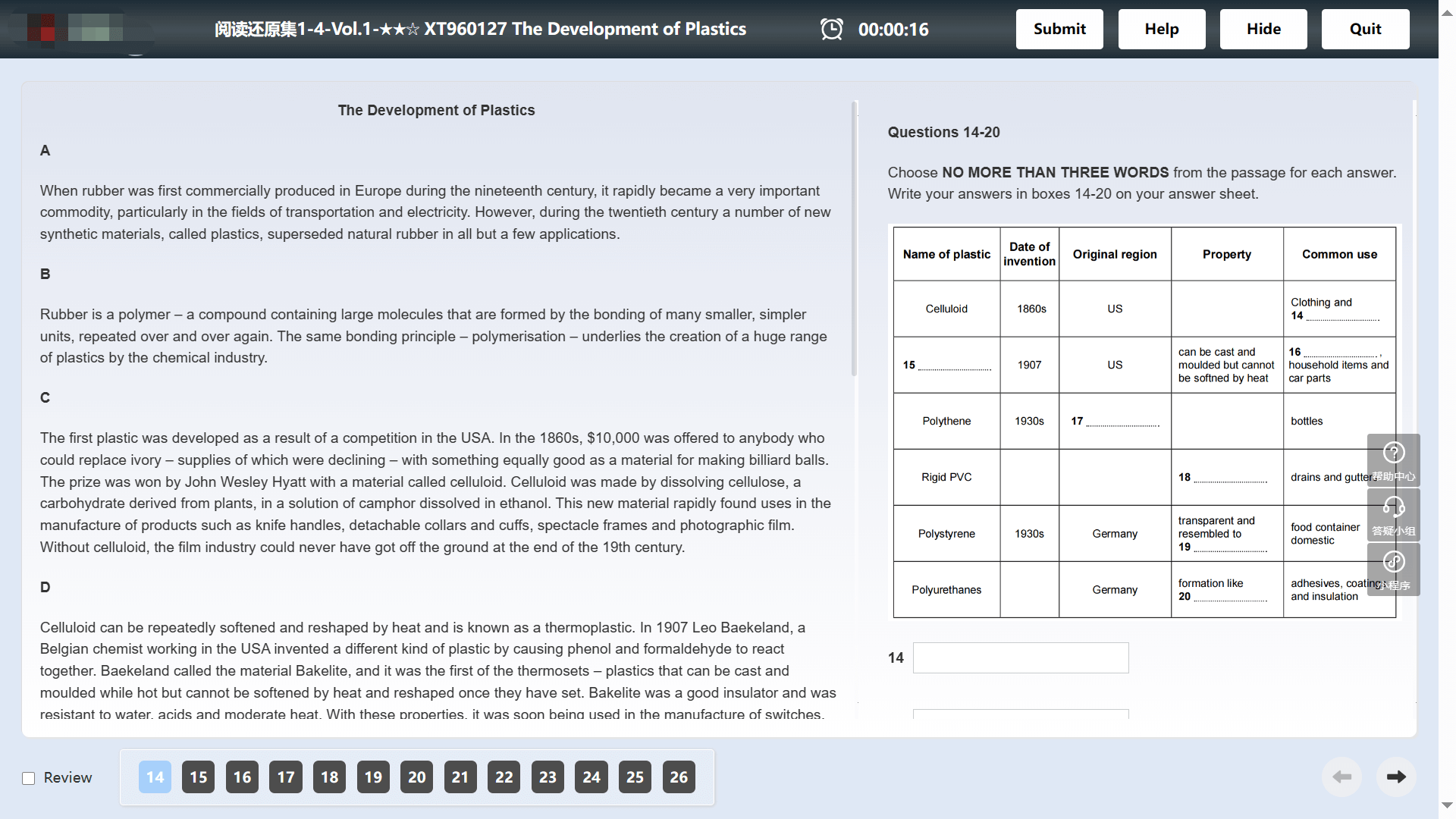1456x819 pixels.
Task: Jump to question 18
Action: point(329,777)
